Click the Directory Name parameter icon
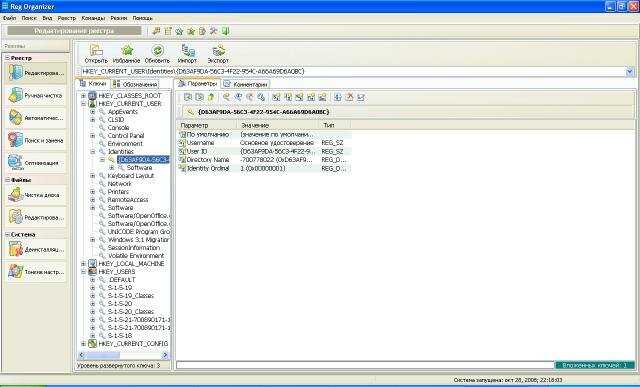Viewport: 640px width, 387px height. tap(182, 160)
